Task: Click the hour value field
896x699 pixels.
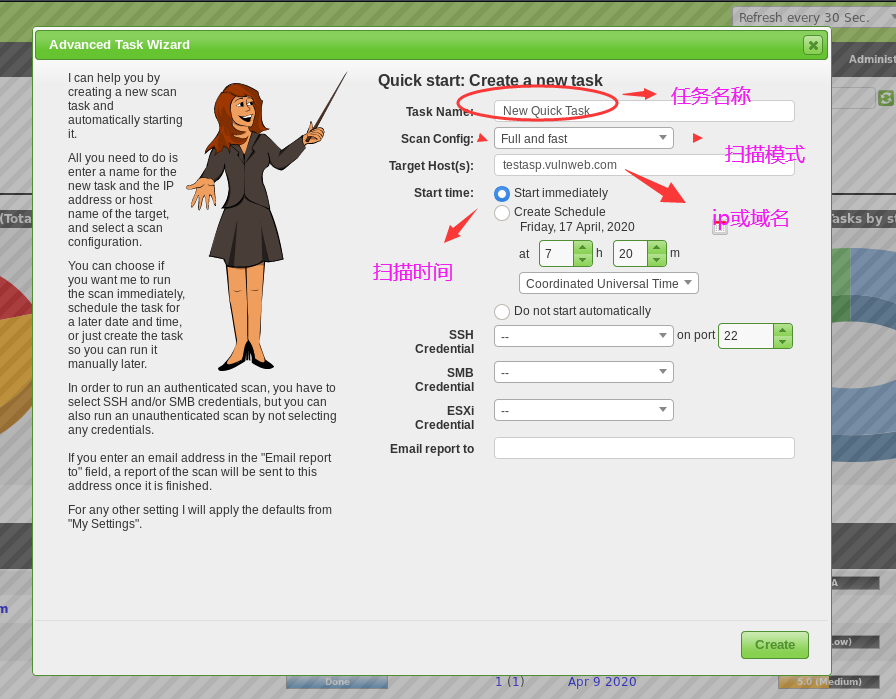Action: [556, 254]
